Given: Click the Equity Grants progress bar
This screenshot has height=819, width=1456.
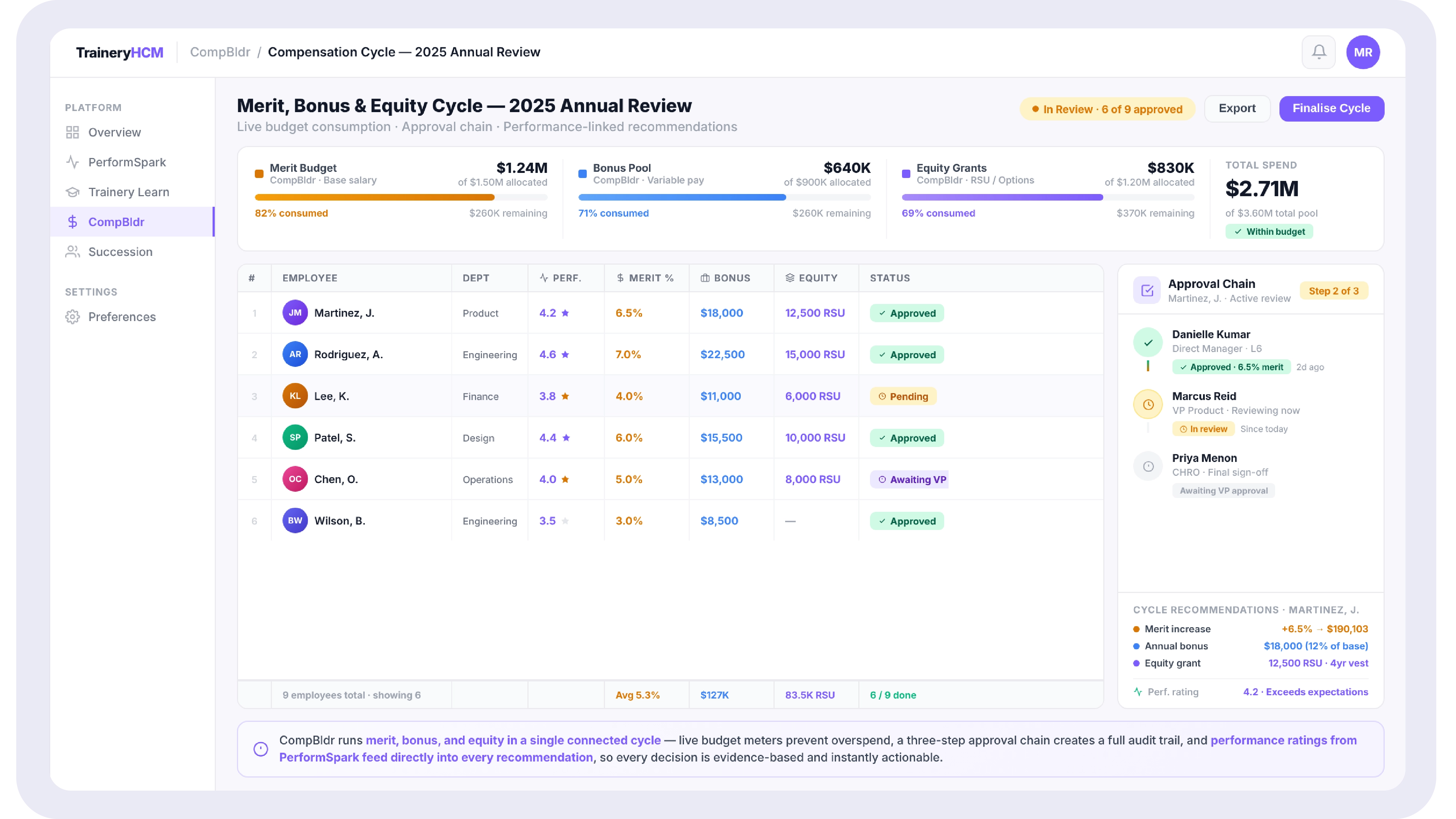Looking at the screenshot, I should (1048, 197).
